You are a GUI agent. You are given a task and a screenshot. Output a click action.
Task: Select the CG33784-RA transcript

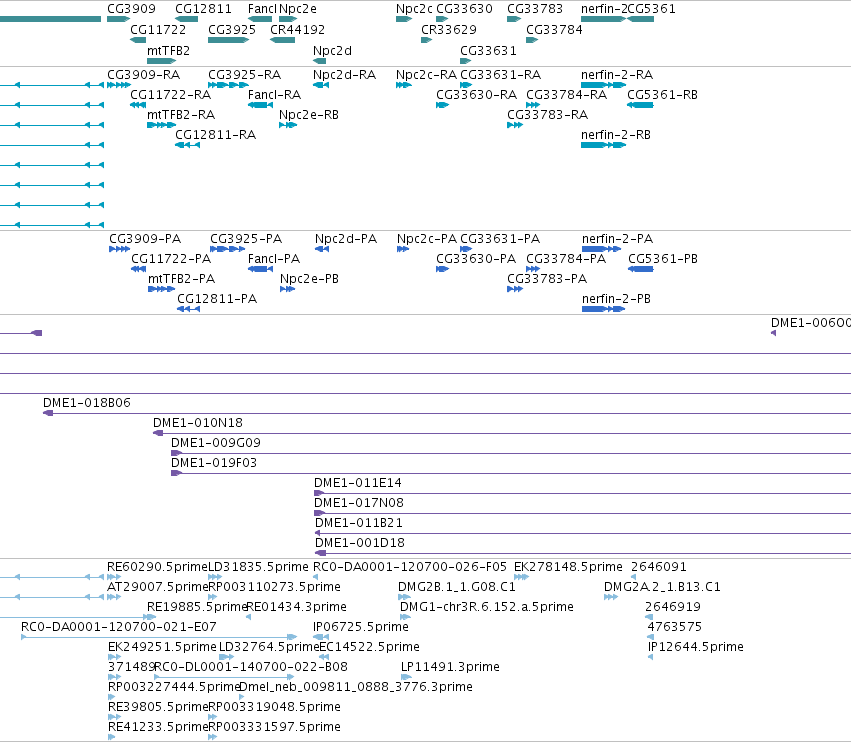(x=533, y=105)
